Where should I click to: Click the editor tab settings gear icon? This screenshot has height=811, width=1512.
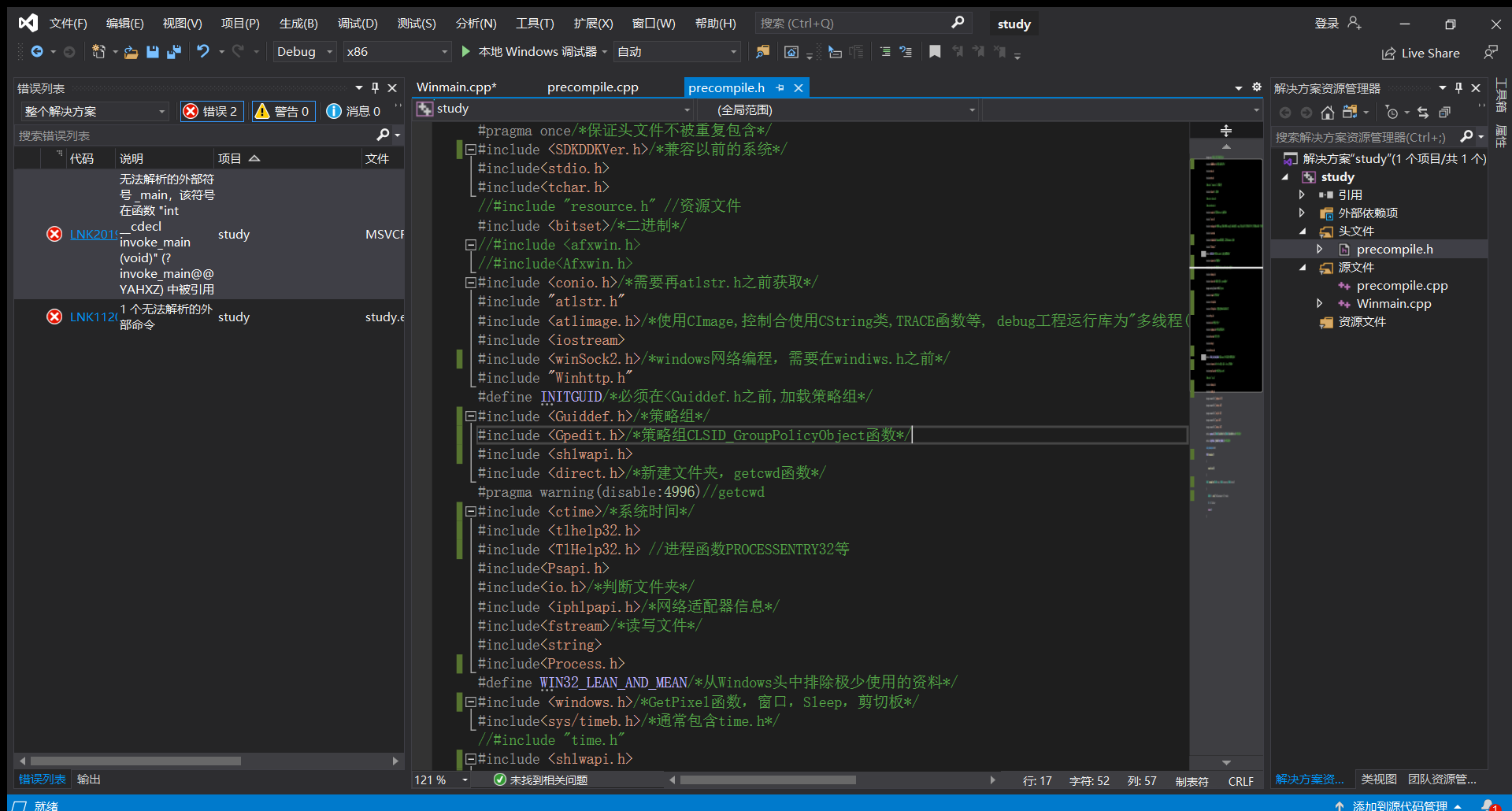1257,87
